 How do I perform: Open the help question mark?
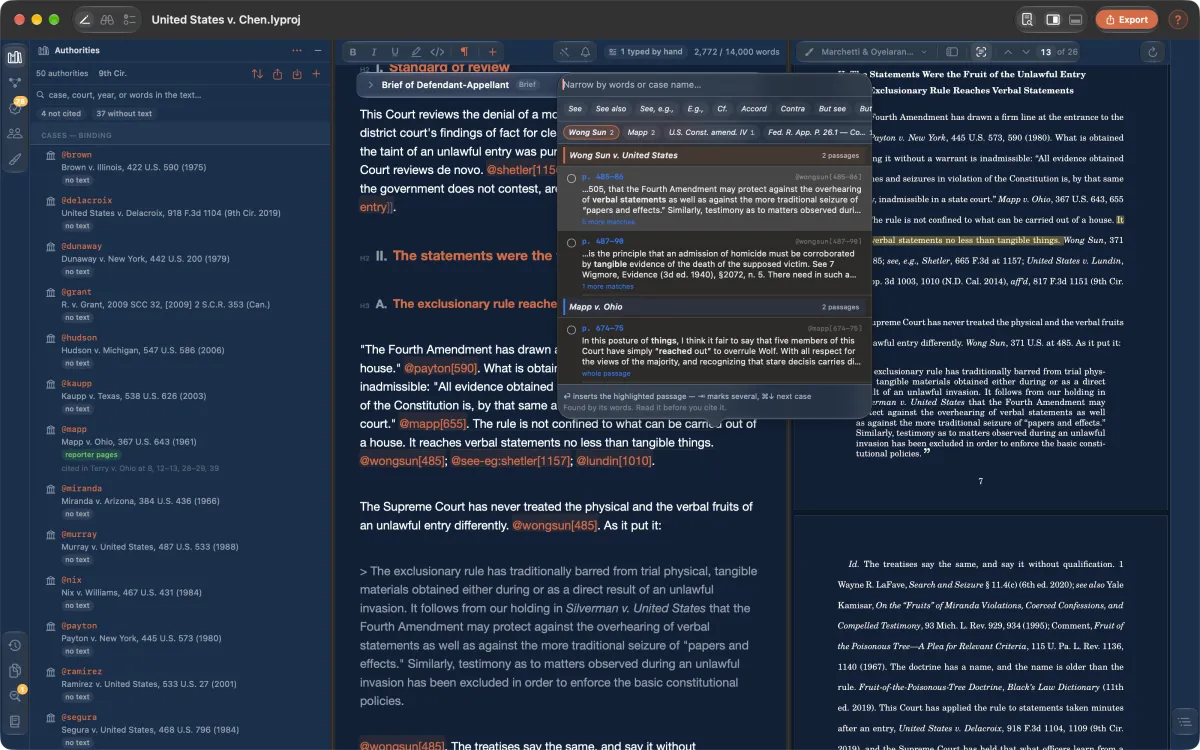1176,19
